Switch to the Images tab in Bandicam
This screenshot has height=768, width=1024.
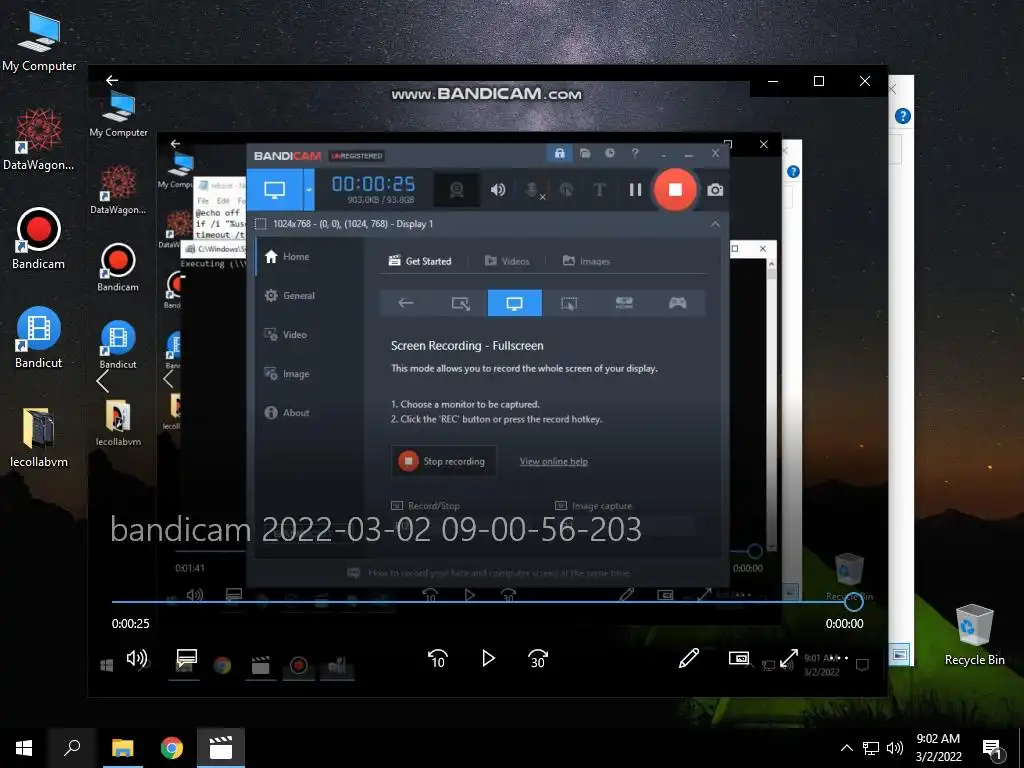click(x=586, y=261)
